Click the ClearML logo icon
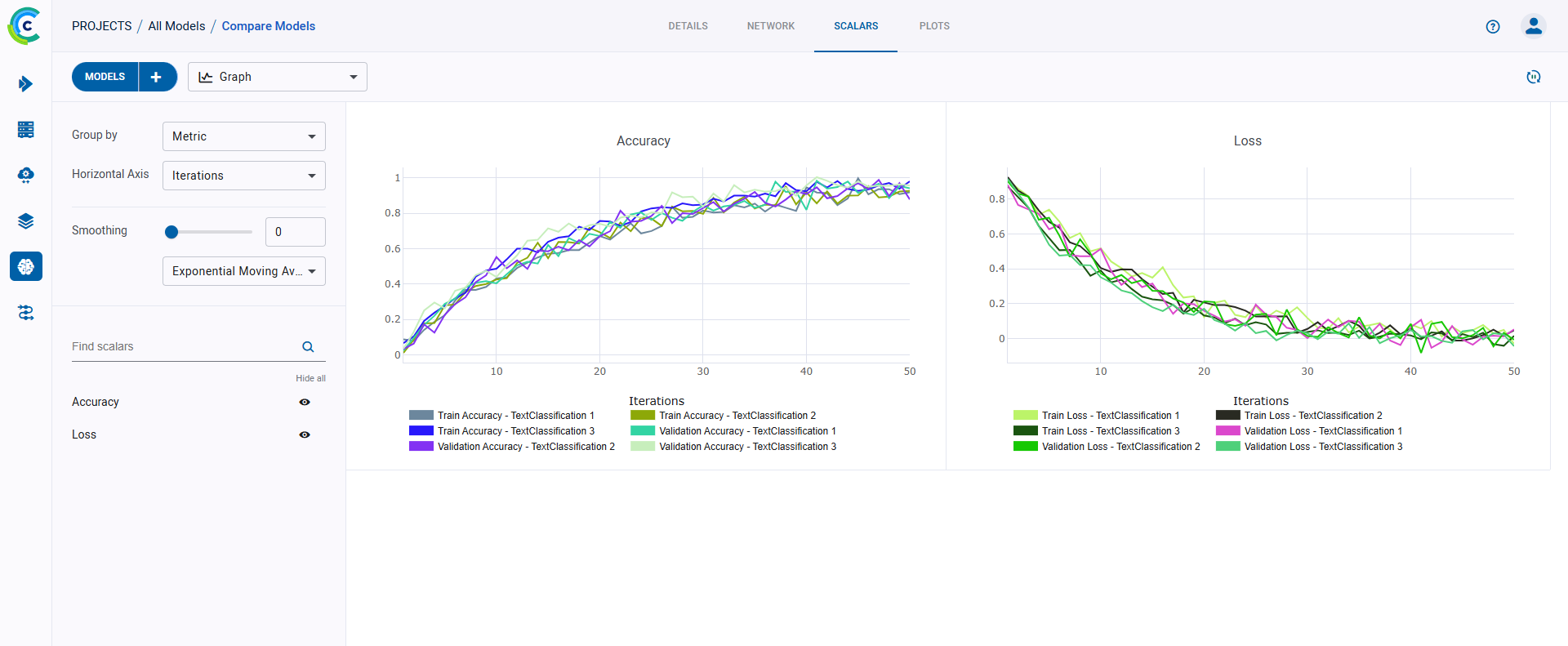Screen dimensions: 1568x646 (x=25, y=26)
